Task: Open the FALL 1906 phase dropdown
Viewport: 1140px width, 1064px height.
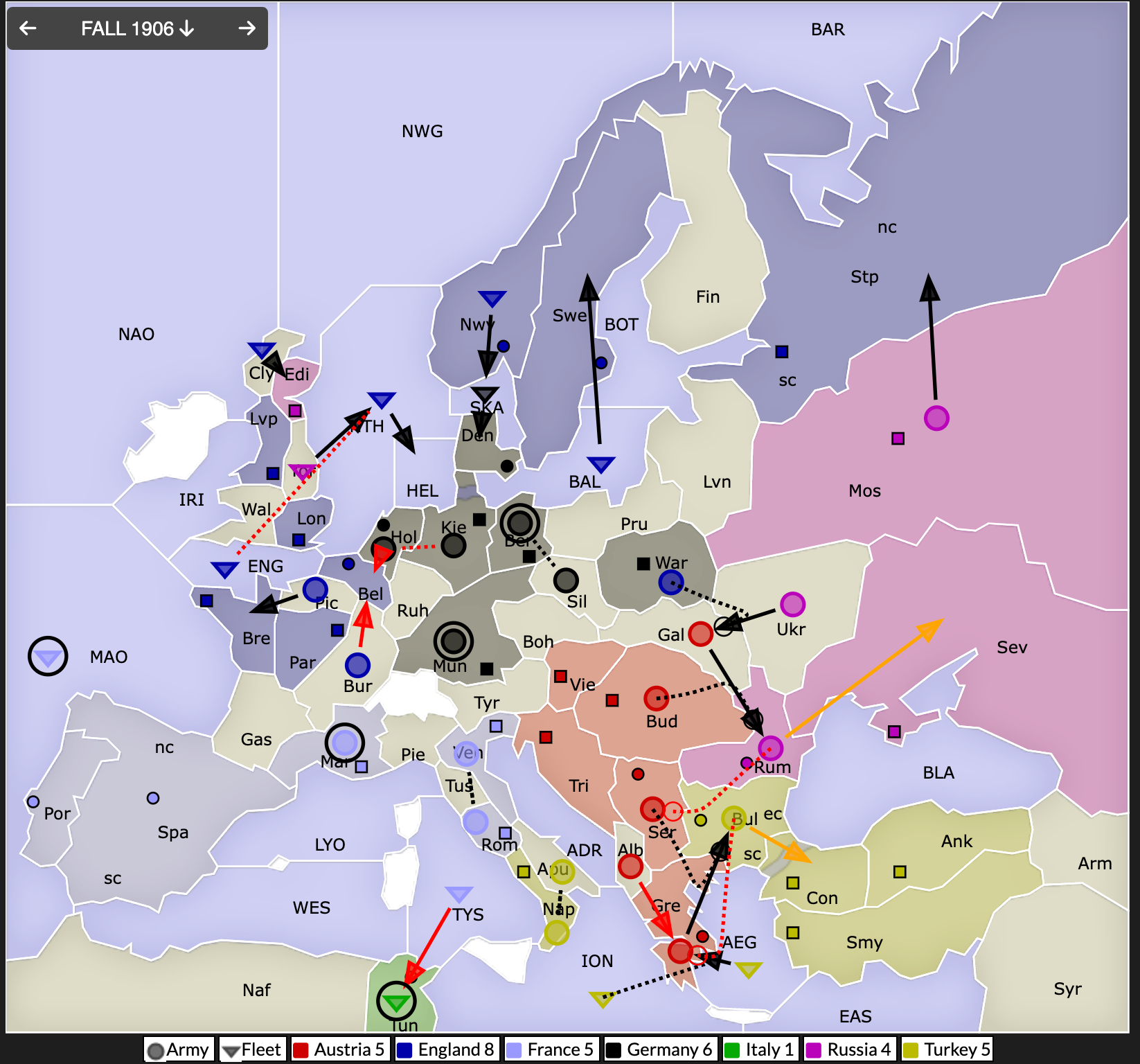Action: tap(137, 28)
